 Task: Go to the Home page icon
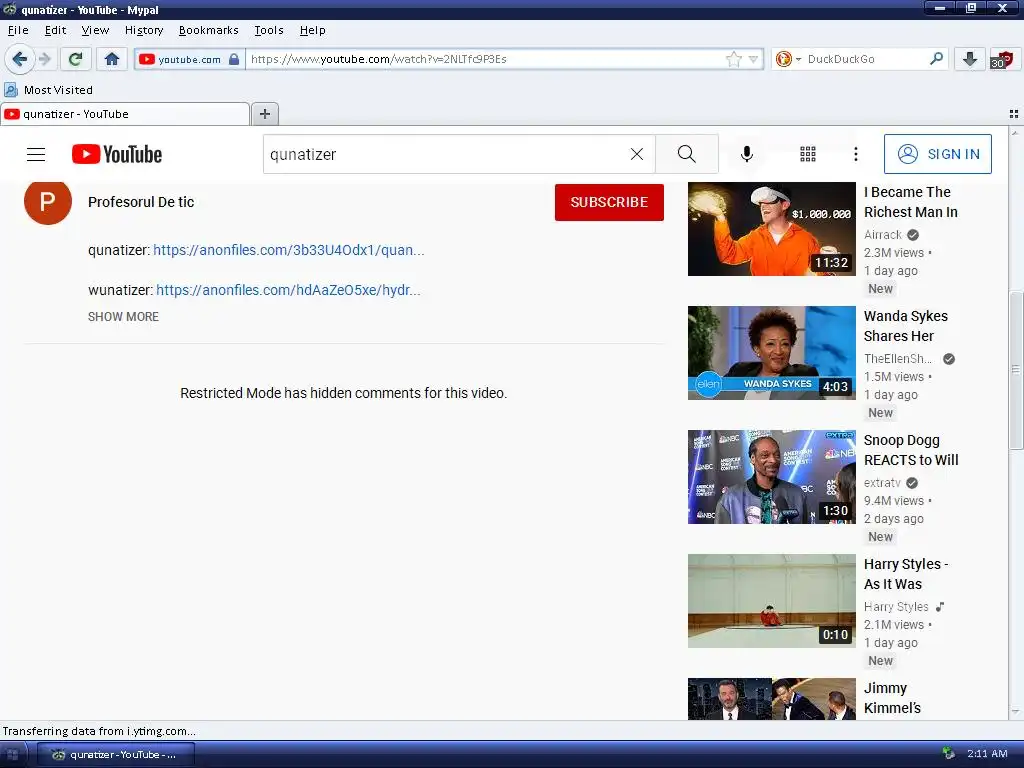pyautogui.click(x=112, y=59)
